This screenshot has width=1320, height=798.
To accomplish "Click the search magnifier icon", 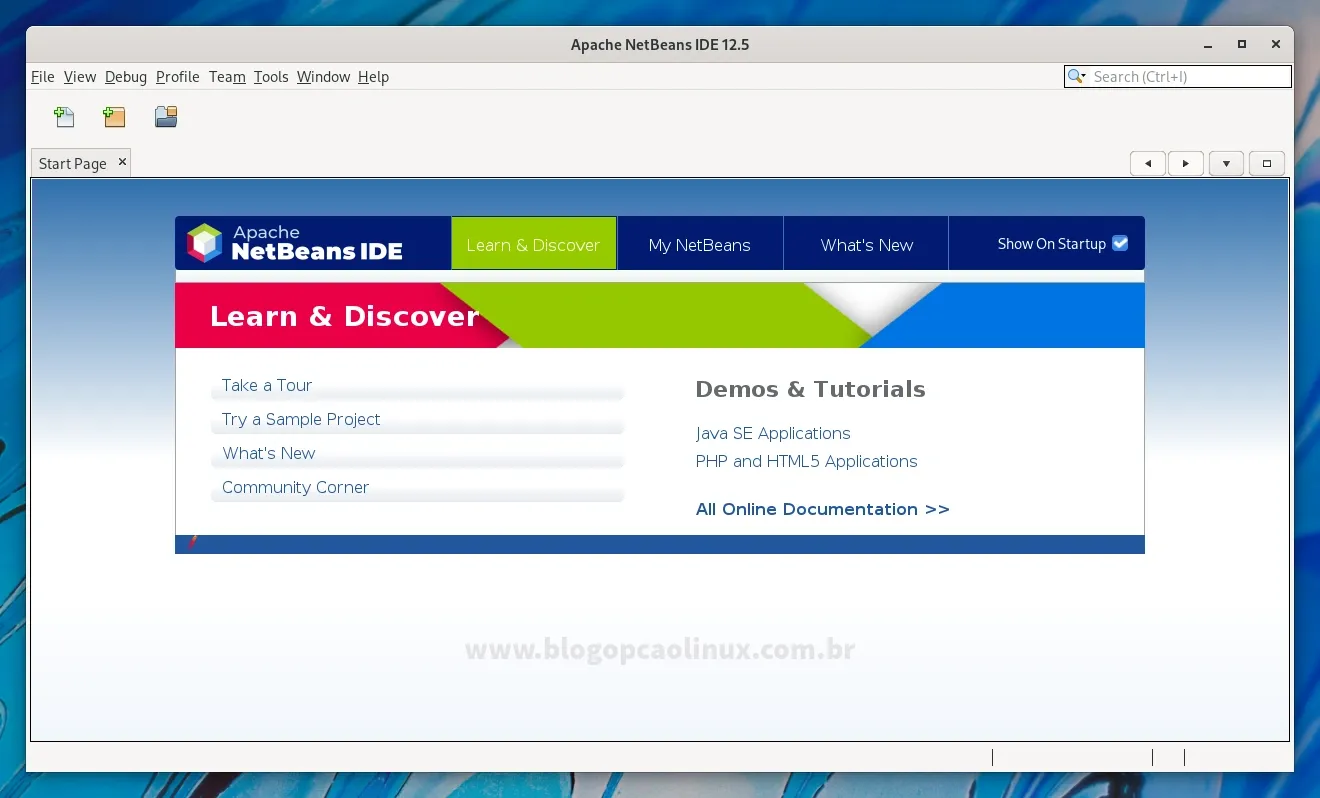I will point(1077,77).
